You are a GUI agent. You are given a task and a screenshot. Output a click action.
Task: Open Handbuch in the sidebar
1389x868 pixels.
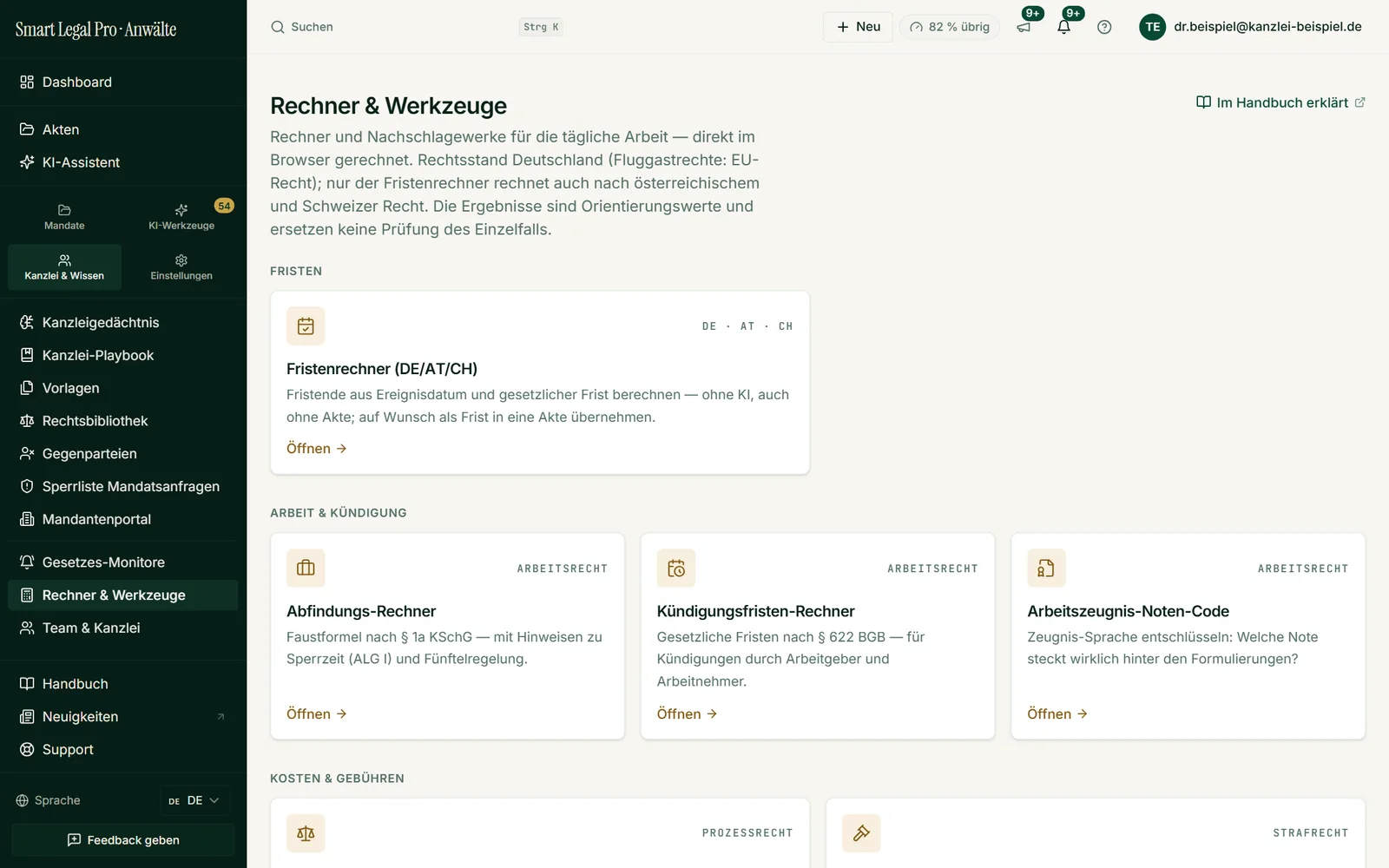pyautogui.click(x=123, y=684)
